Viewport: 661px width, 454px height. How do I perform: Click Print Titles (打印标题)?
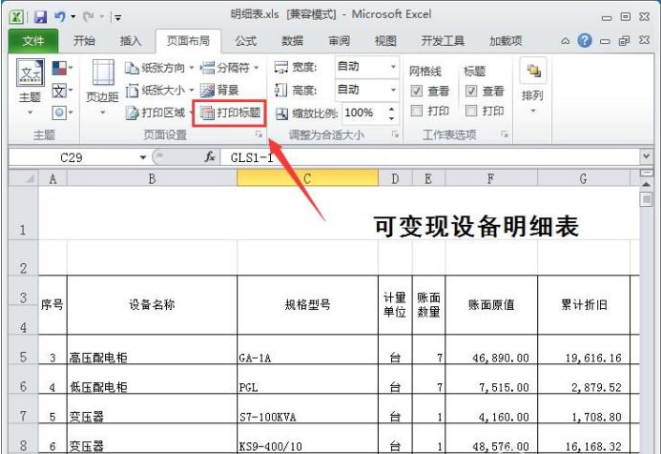230,113
